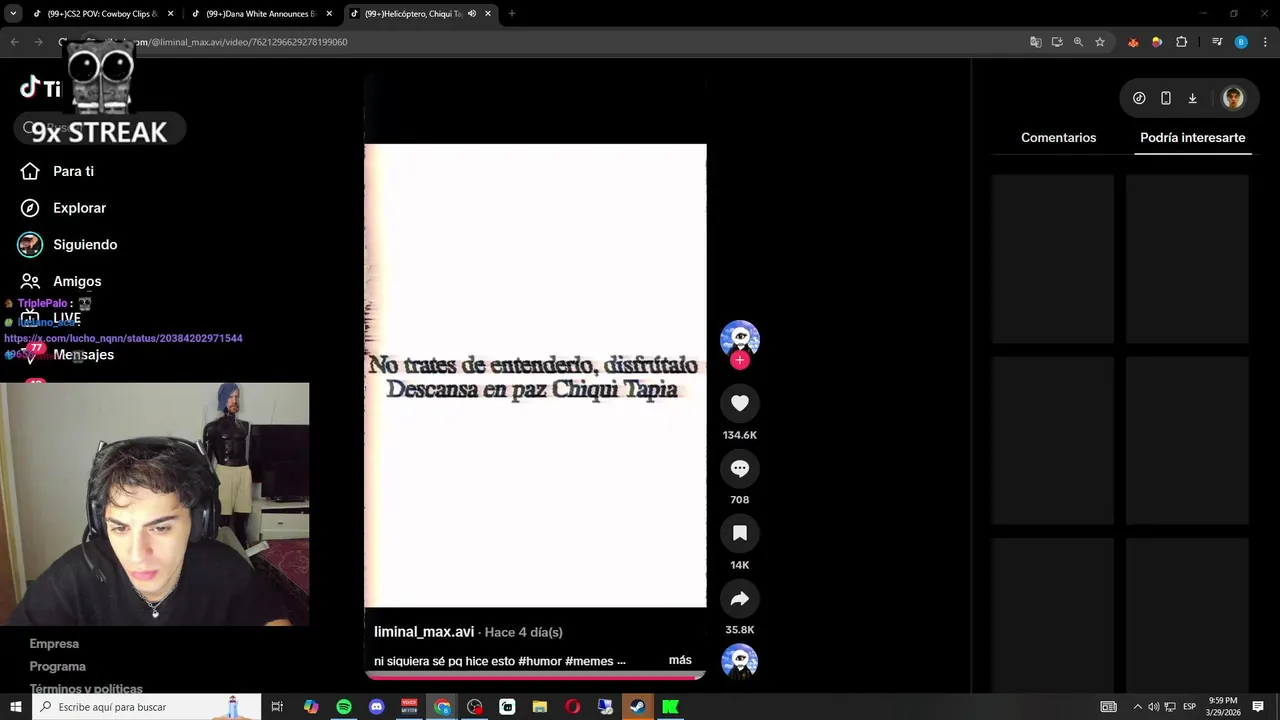1280x720 pixels.
Task: Click the Chrome translate page icon
Action: 1035,42
